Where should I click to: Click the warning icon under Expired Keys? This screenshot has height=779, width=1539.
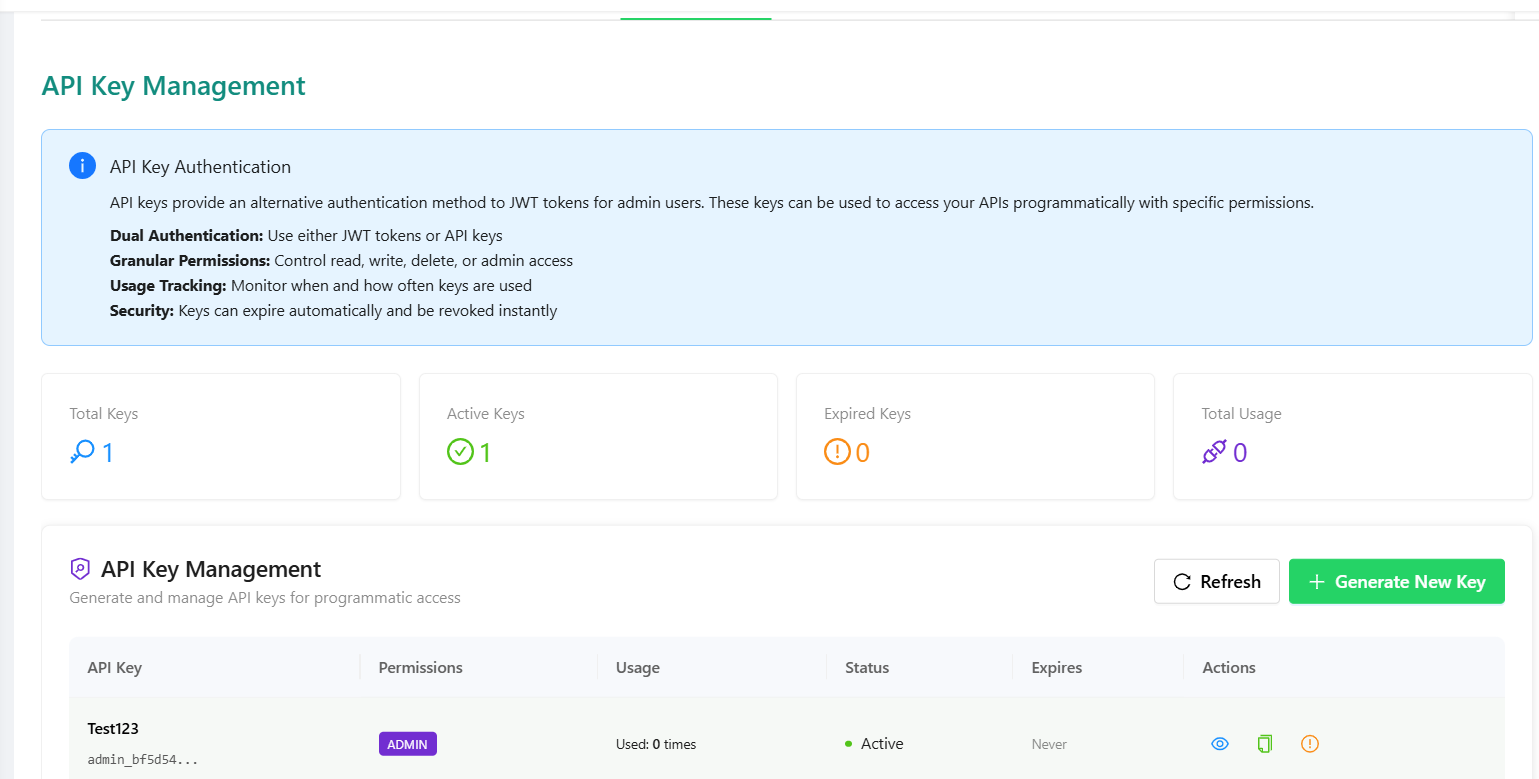[838, 451]
